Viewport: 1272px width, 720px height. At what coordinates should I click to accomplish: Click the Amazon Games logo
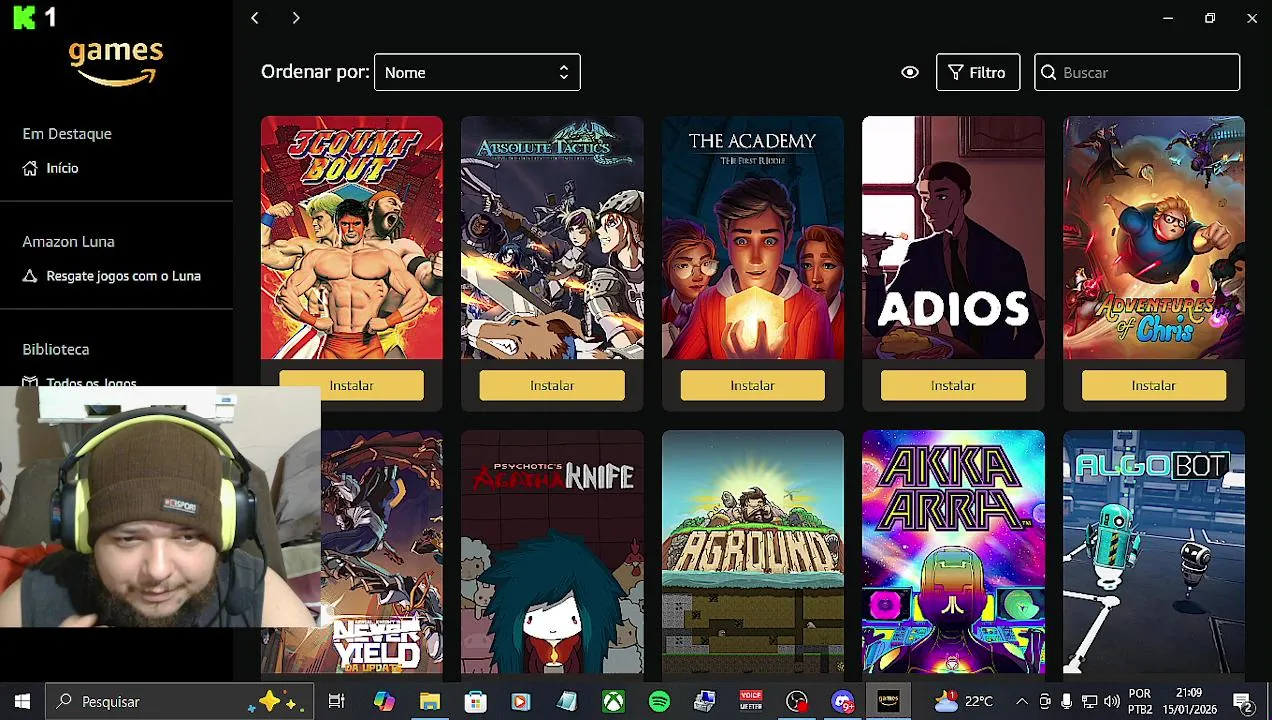click(x=116, y=62)
